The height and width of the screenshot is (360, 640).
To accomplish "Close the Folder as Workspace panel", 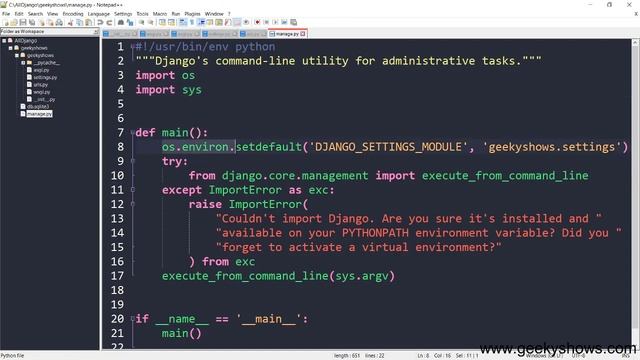I will pyautogui.click(x=96, y=31).
